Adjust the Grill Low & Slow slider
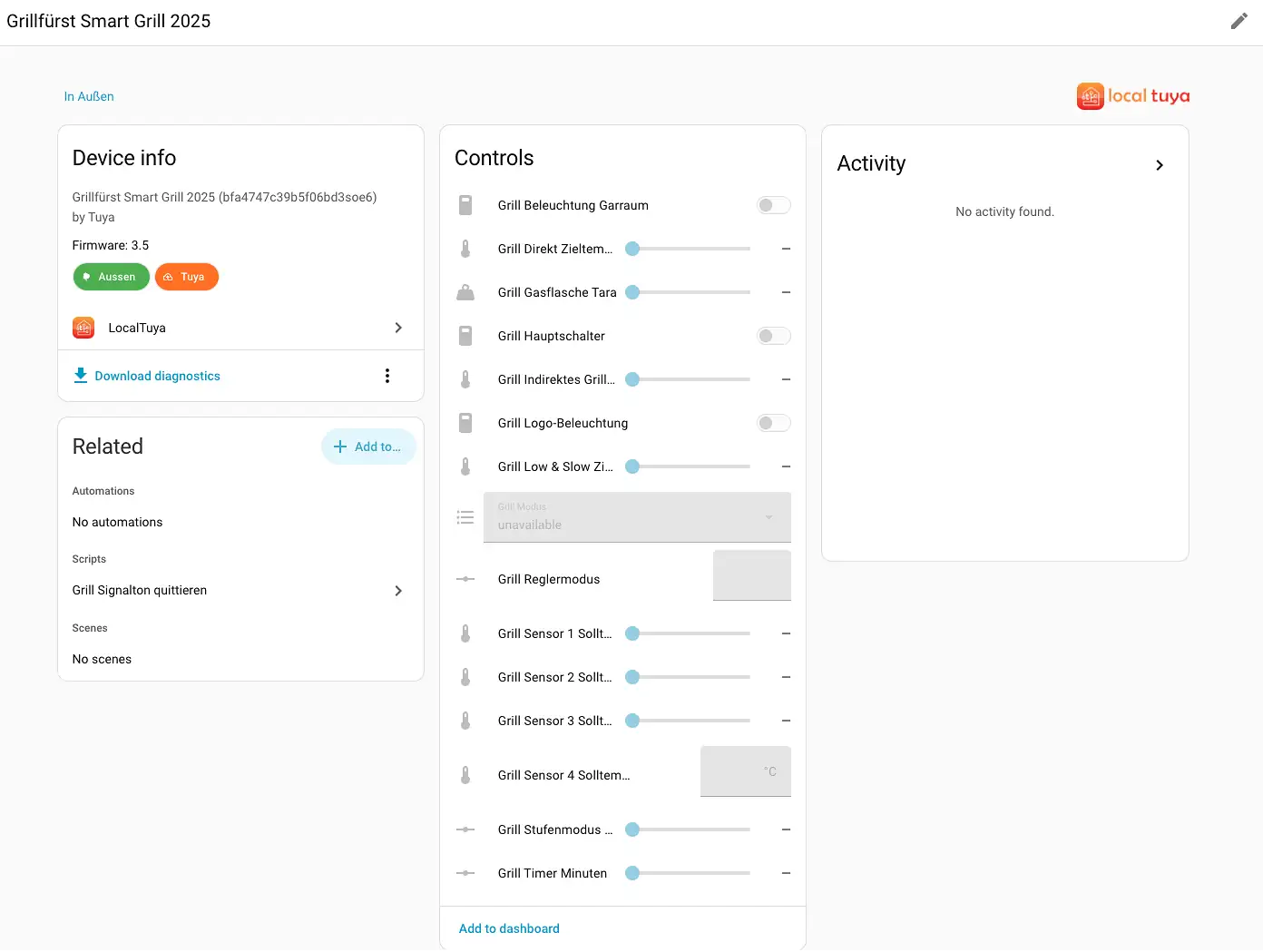This screenshot has width=1263, height=952. coord(690,466)
